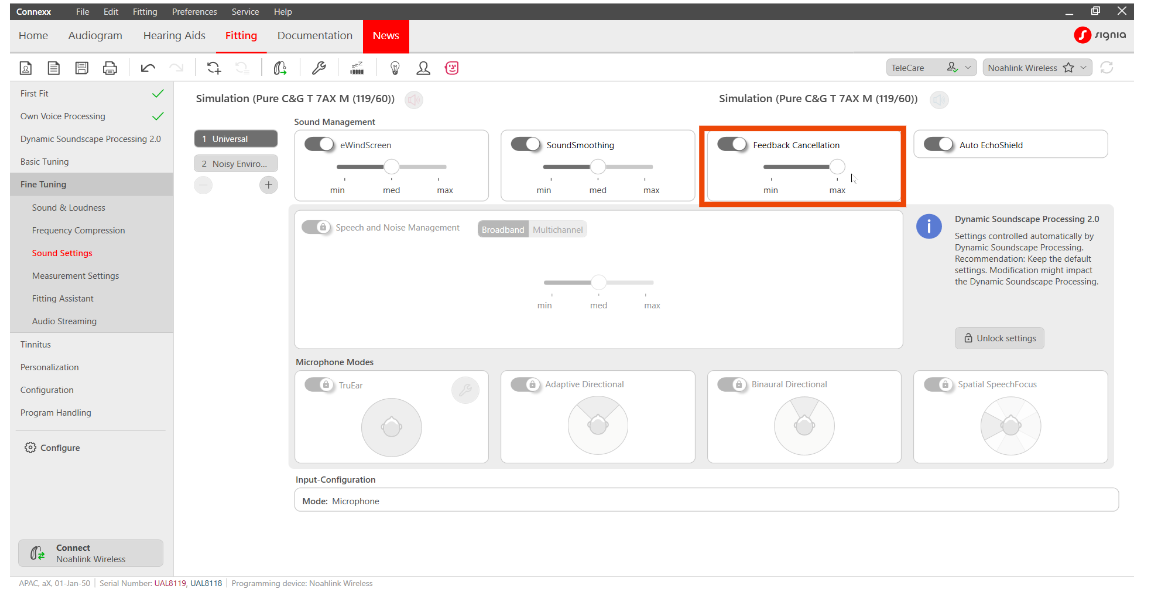Toggle the SoundSmoothing switch

pyautogui.click(x=526, y=144)
